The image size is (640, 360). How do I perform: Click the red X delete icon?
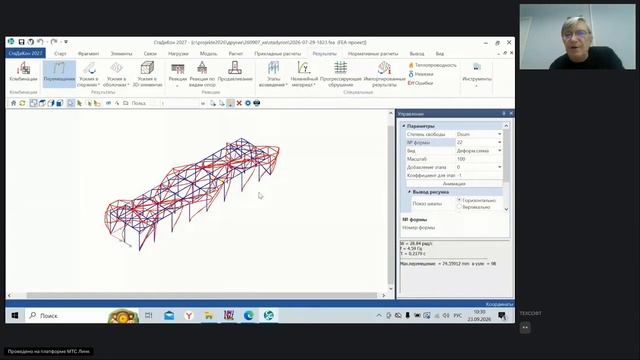click(x=239, y=103)
